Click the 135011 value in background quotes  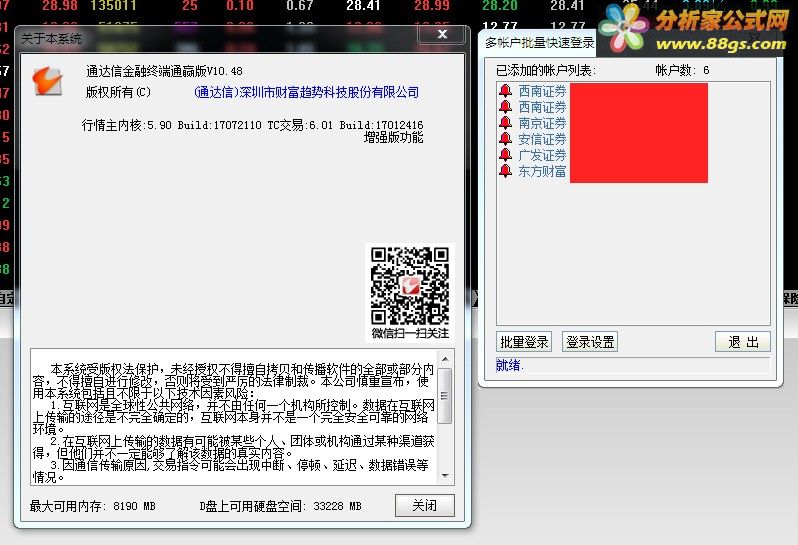(113, 6)
